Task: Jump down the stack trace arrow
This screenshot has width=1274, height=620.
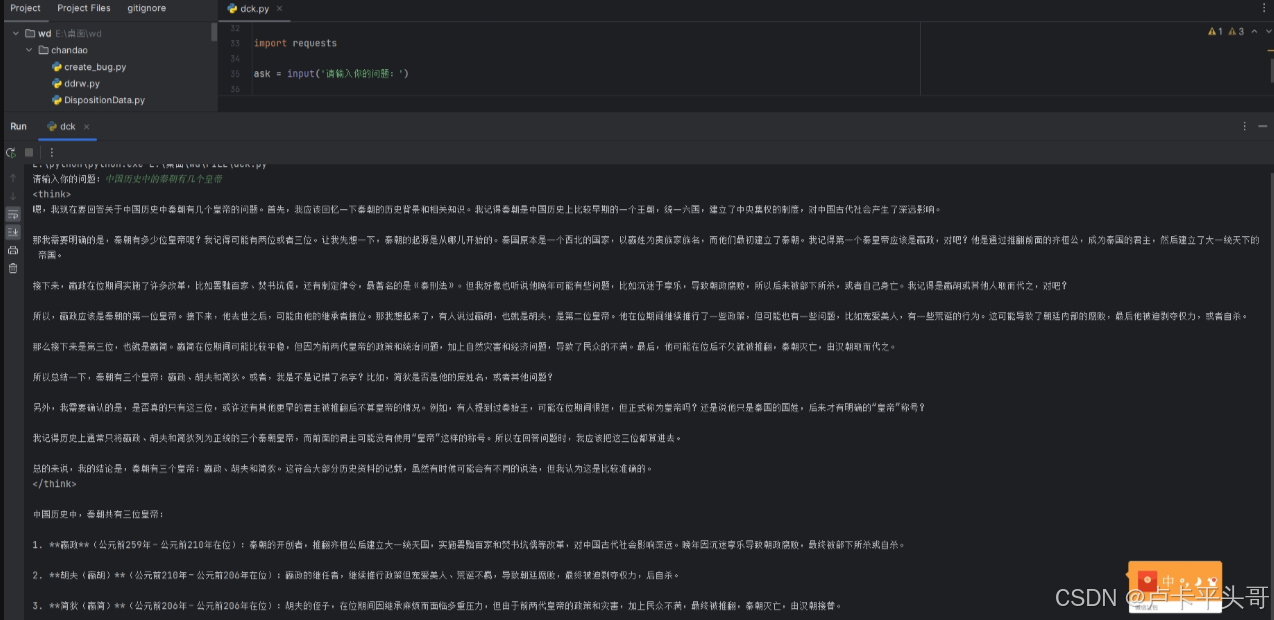Action: pyautogui.click(x=13, y=196)
